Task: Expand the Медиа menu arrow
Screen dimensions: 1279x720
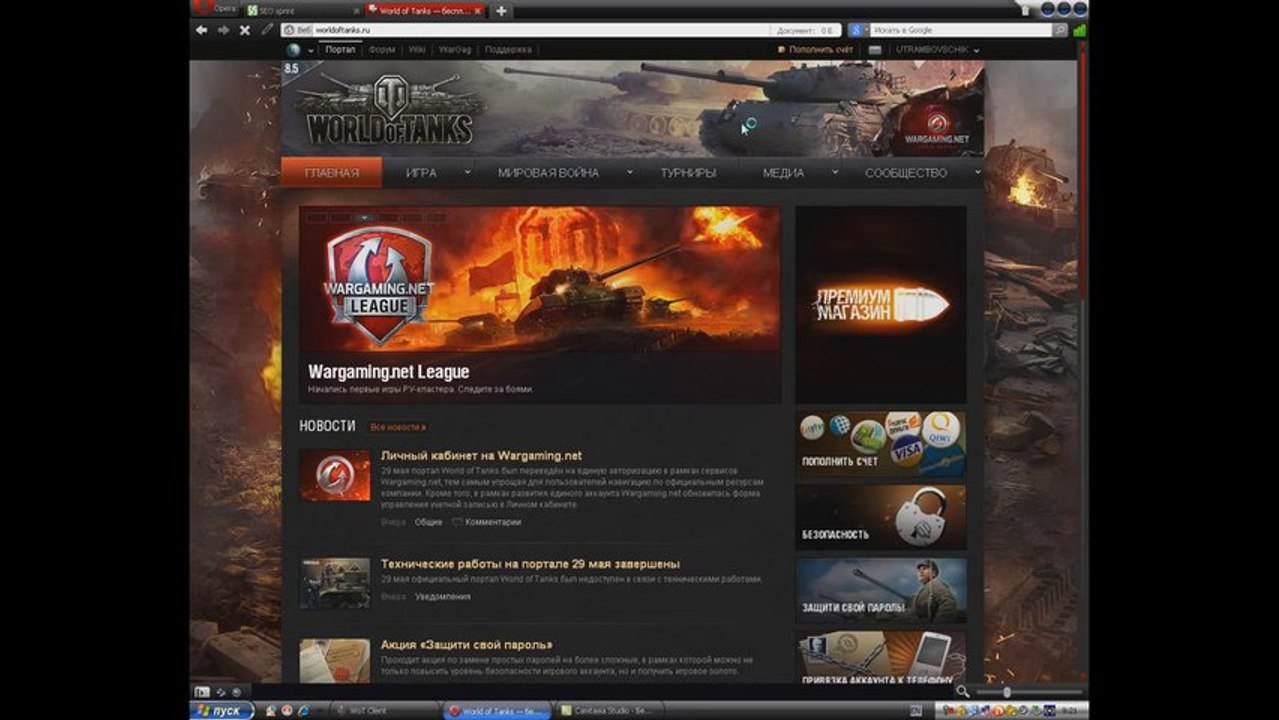Action: tap(835, 172)
